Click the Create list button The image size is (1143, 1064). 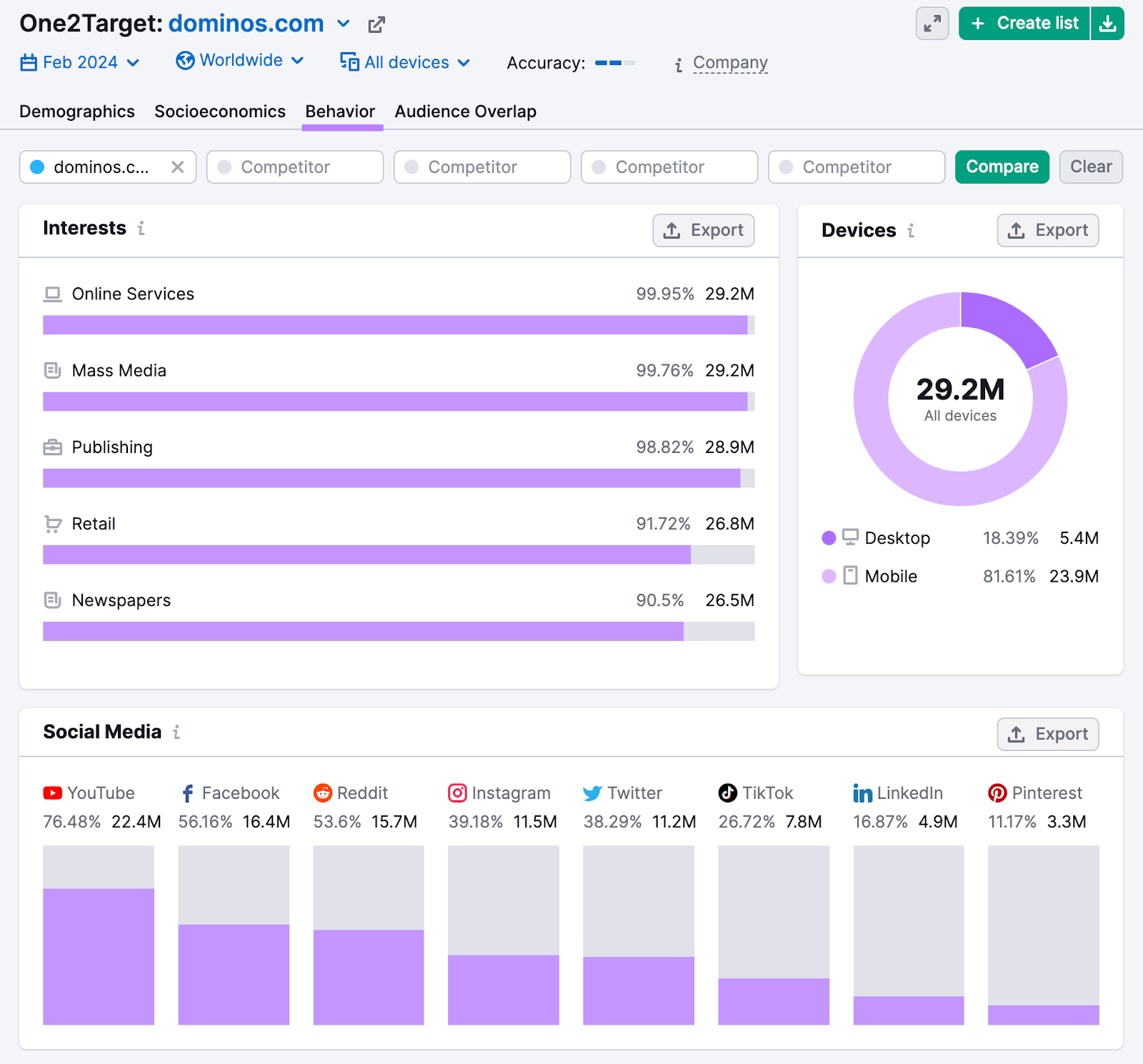[x=1023, y=23]
